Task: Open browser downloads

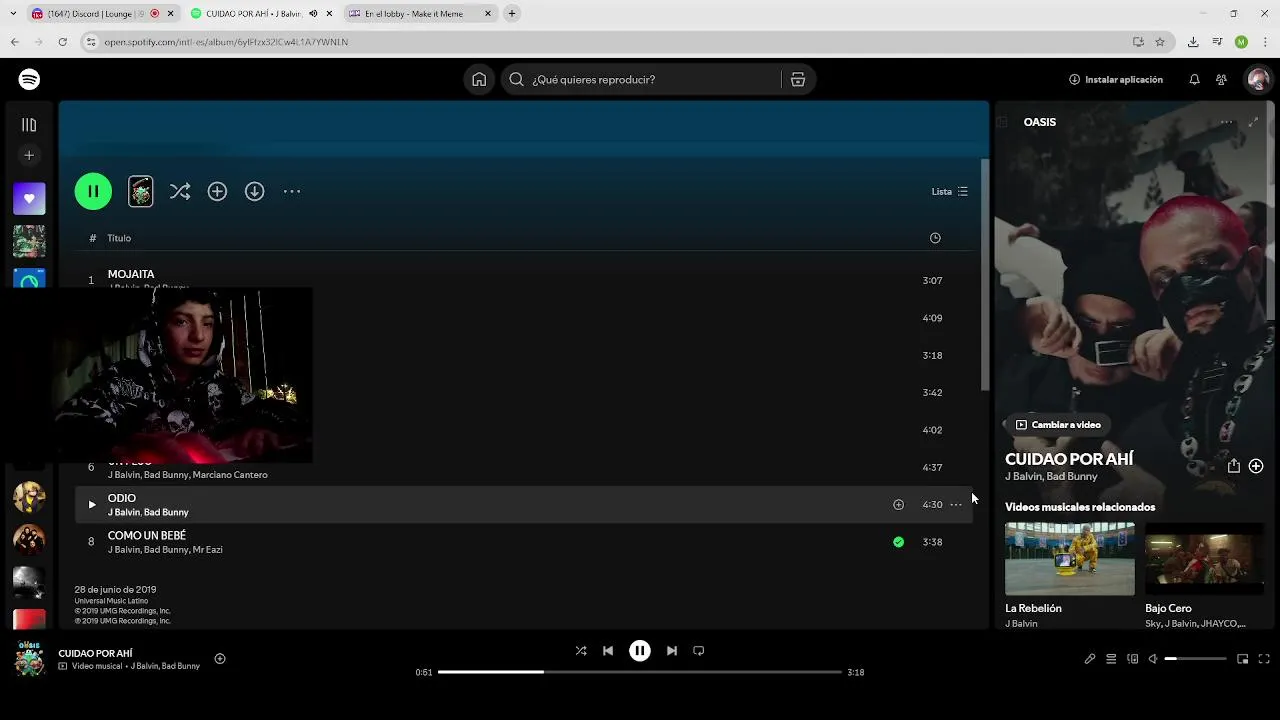Action: tap(1193, 42)
